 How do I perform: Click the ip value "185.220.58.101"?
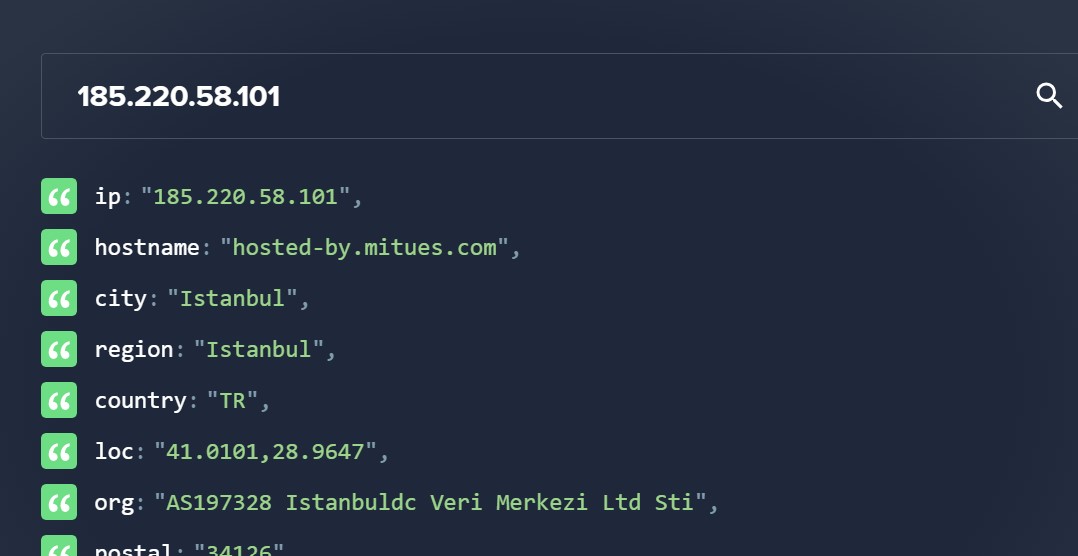point(245,197)
